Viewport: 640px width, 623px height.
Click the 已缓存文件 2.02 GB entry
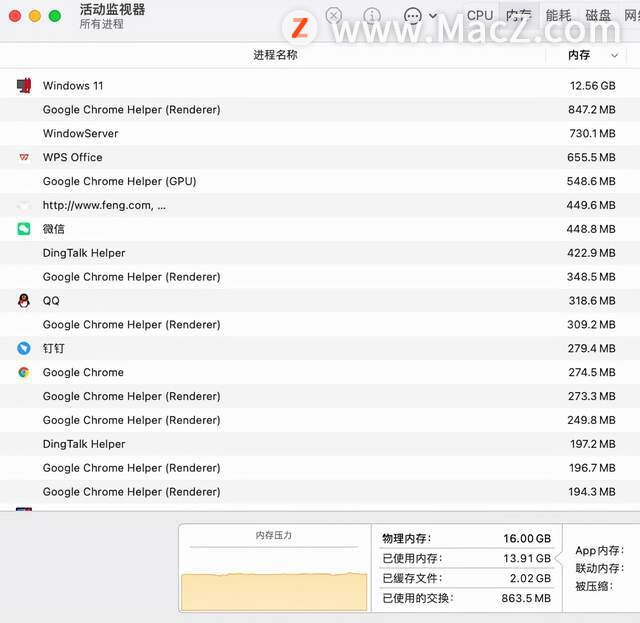point(467,578)
